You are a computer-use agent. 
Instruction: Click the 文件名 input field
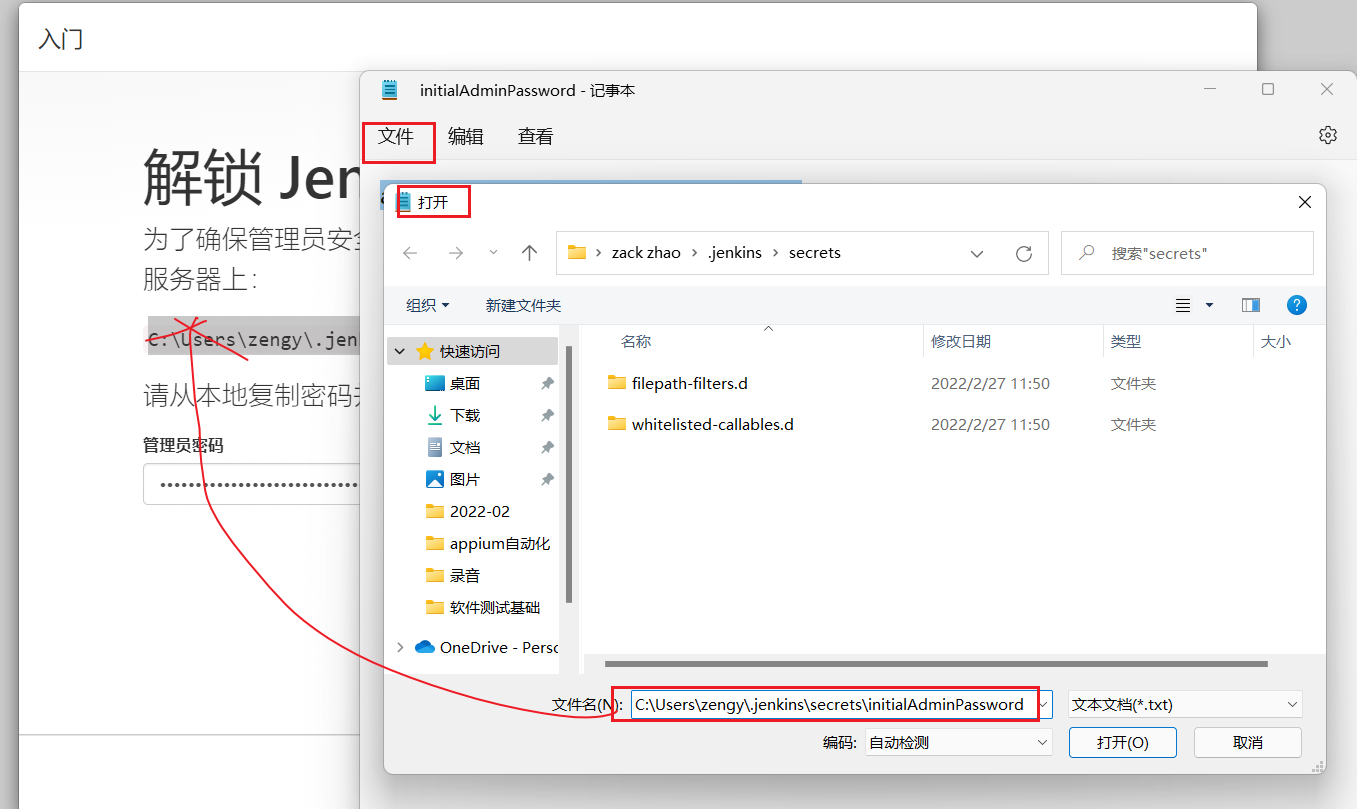(832, 704)
